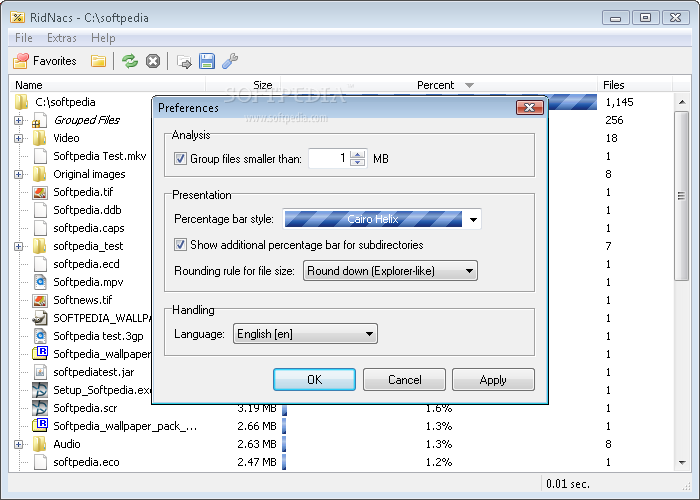Screen dimensions: 700x500
Task: Click the Softpedia_wallpaper_pack_… file icon
Action: pyautogui.click(x=40, y=426)
